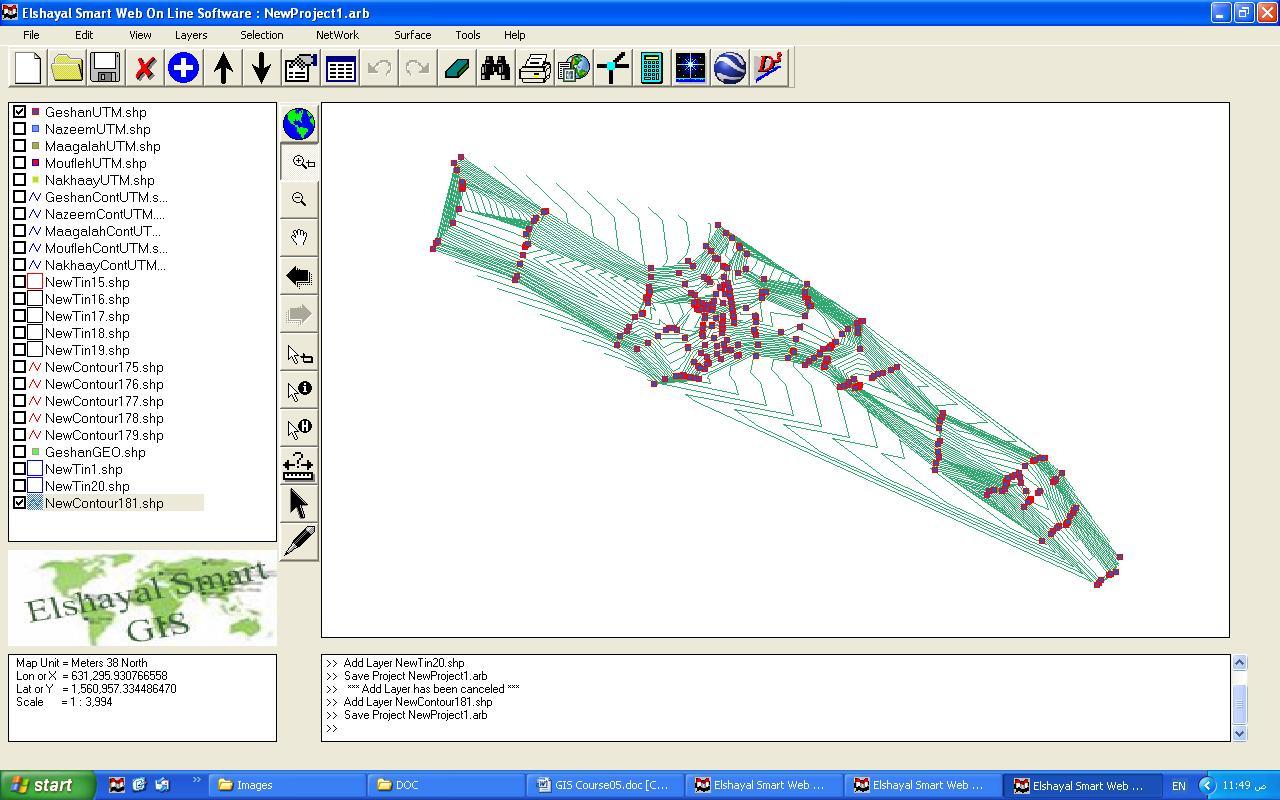Remove layer with red X icon
The image size is (1280, 800).
[x=145, y=68]
